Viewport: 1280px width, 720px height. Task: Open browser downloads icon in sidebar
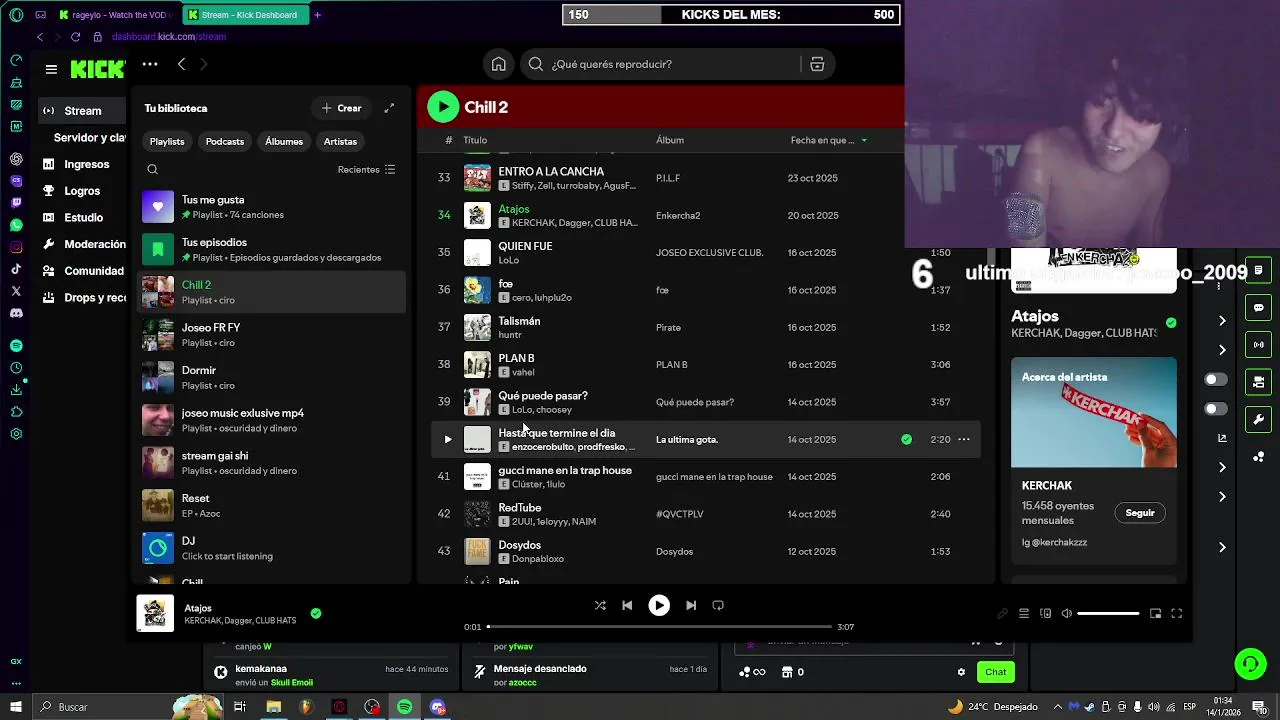pyautogui.click(x=16, y=390)
